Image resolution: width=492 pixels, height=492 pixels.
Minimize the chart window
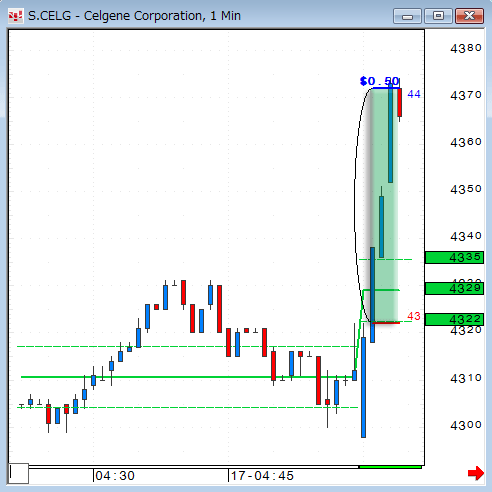click(x=407, y=16)
